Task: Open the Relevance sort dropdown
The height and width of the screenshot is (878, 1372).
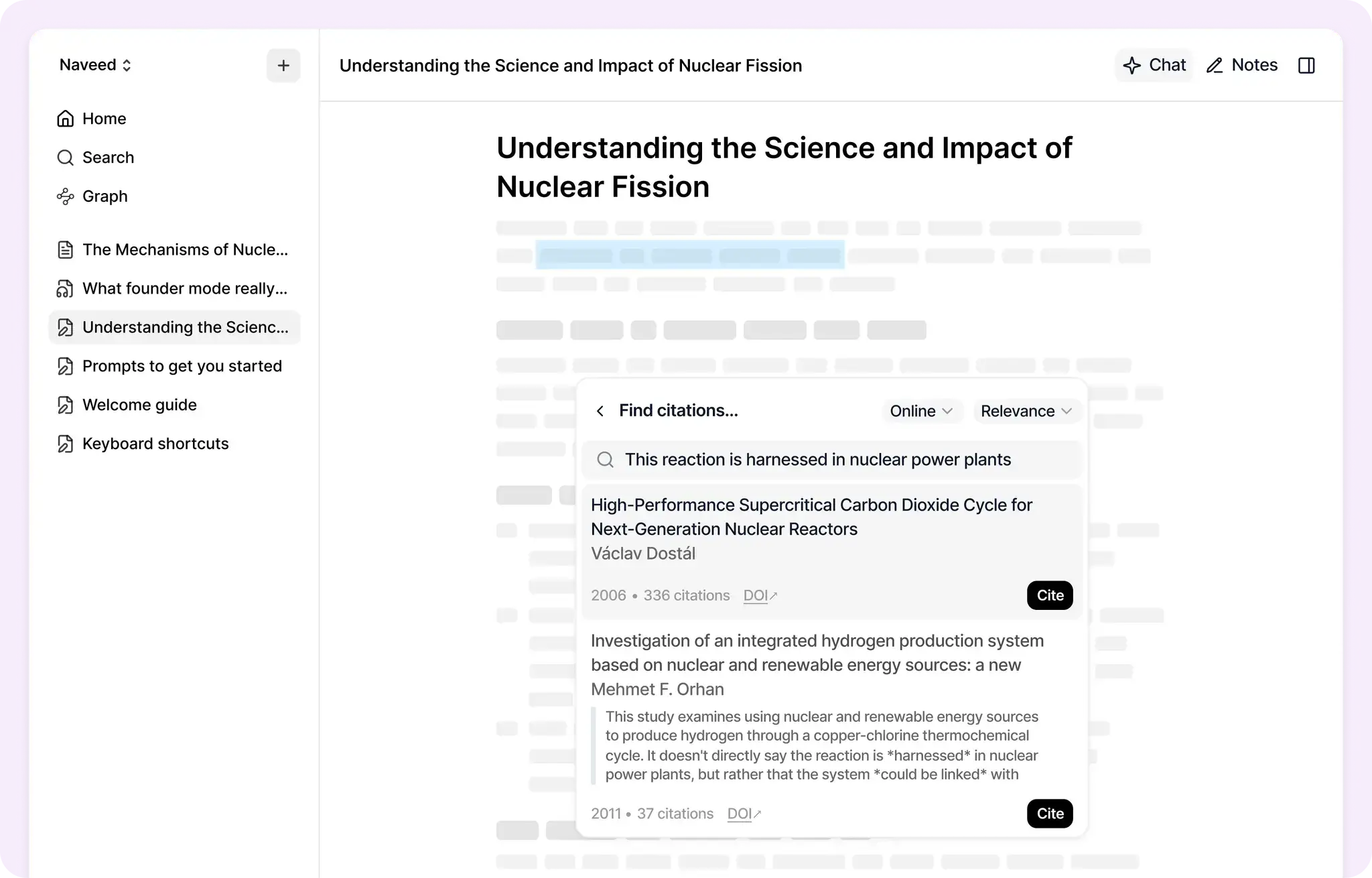Action: pos(1026,411)
